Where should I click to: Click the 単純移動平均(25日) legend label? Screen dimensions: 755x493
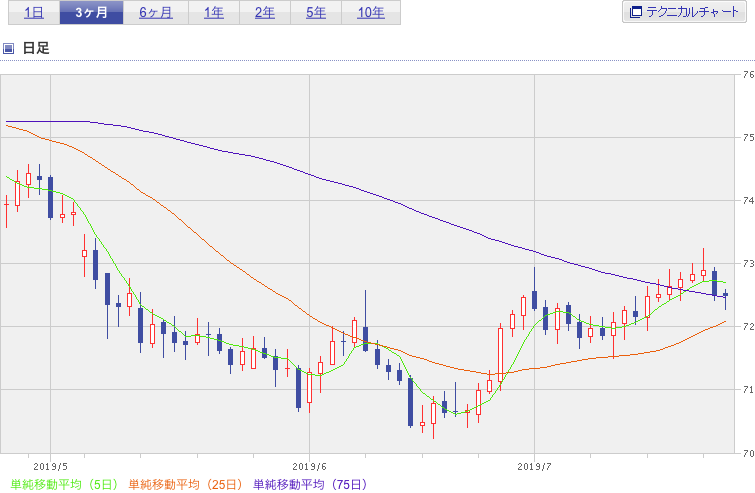[x=185, y=484]
